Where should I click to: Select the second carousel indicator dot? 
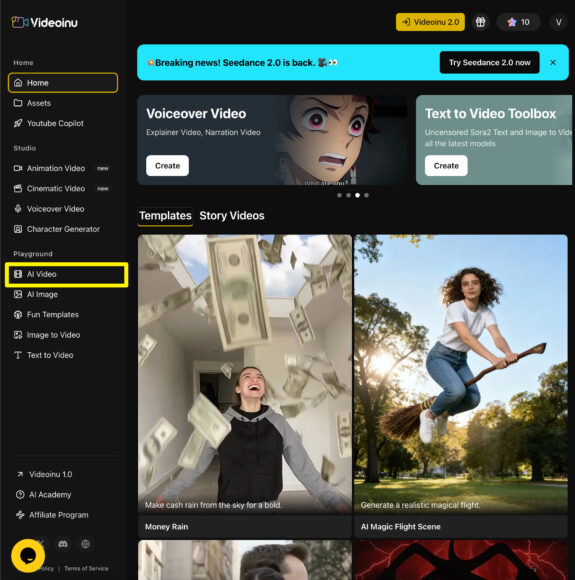coord(348,195)
